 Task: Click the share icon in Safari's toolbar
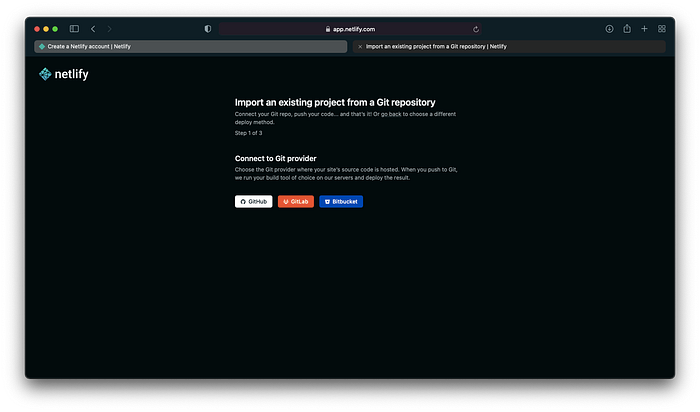click(x=627, y=29)
